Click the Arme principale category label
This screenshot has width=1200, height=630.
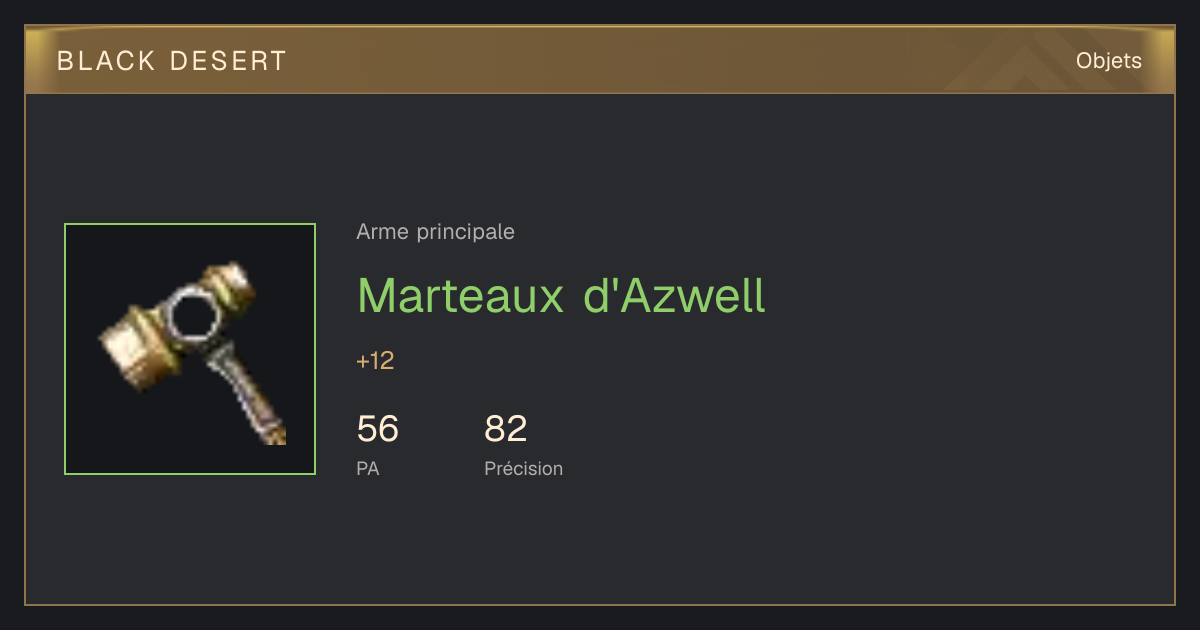pyautogui.click(x=435, y=232)
